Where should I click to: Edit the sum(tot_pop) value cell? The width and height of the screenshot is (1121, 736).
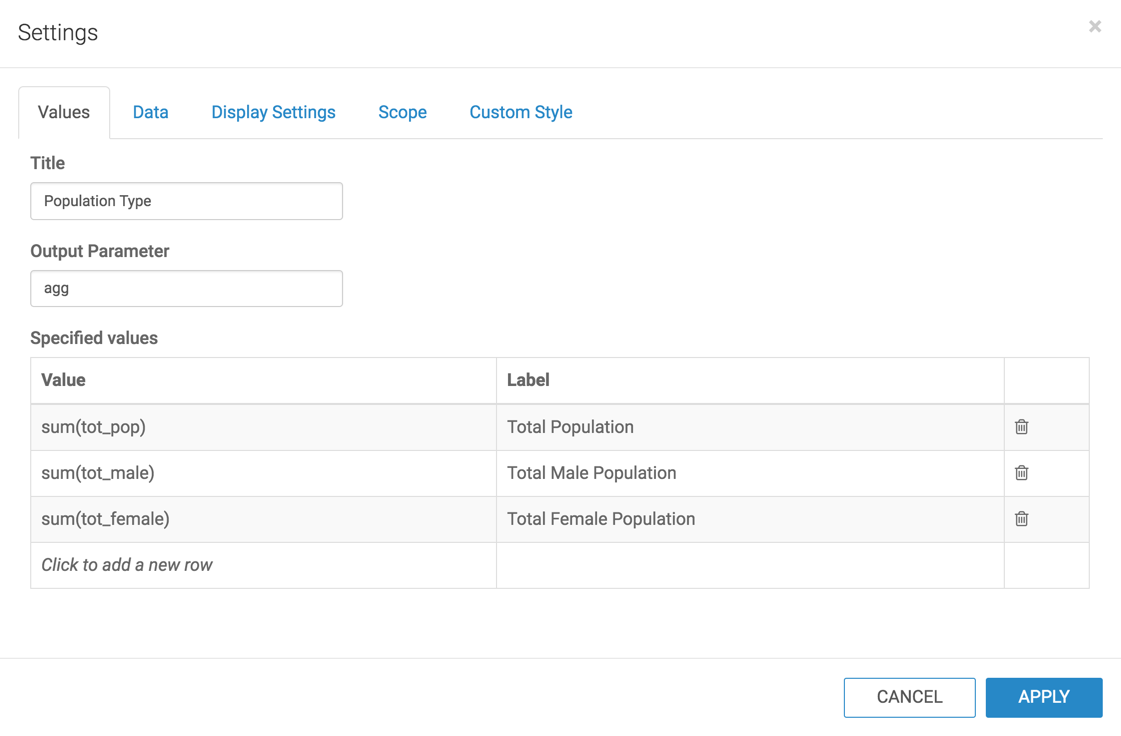tap(263, 427)
